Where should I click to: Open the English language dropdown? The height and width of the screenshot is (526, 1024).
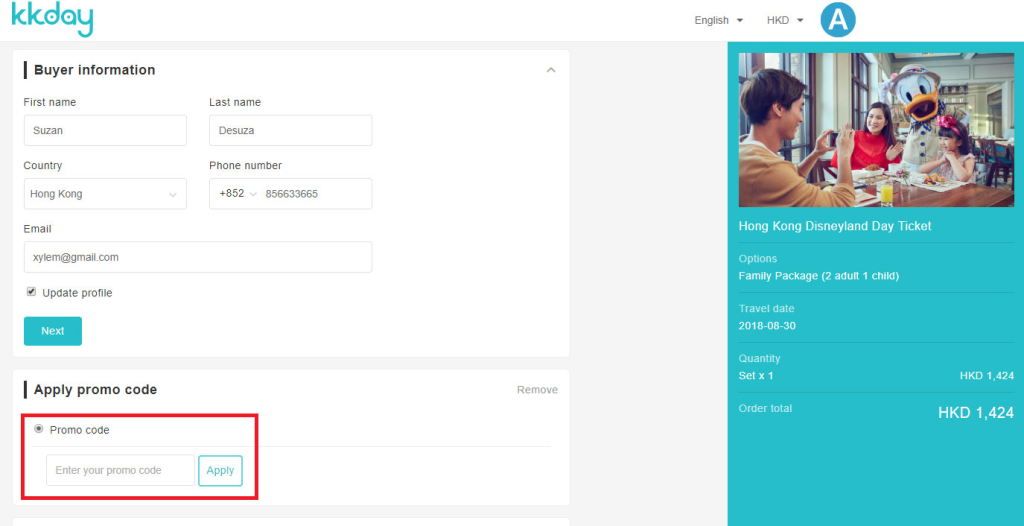point(718,20)
